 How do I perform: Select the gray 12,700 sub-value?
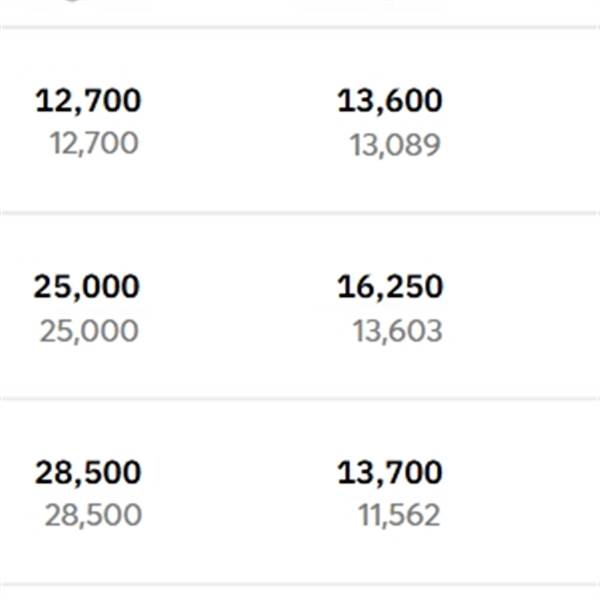94,143
